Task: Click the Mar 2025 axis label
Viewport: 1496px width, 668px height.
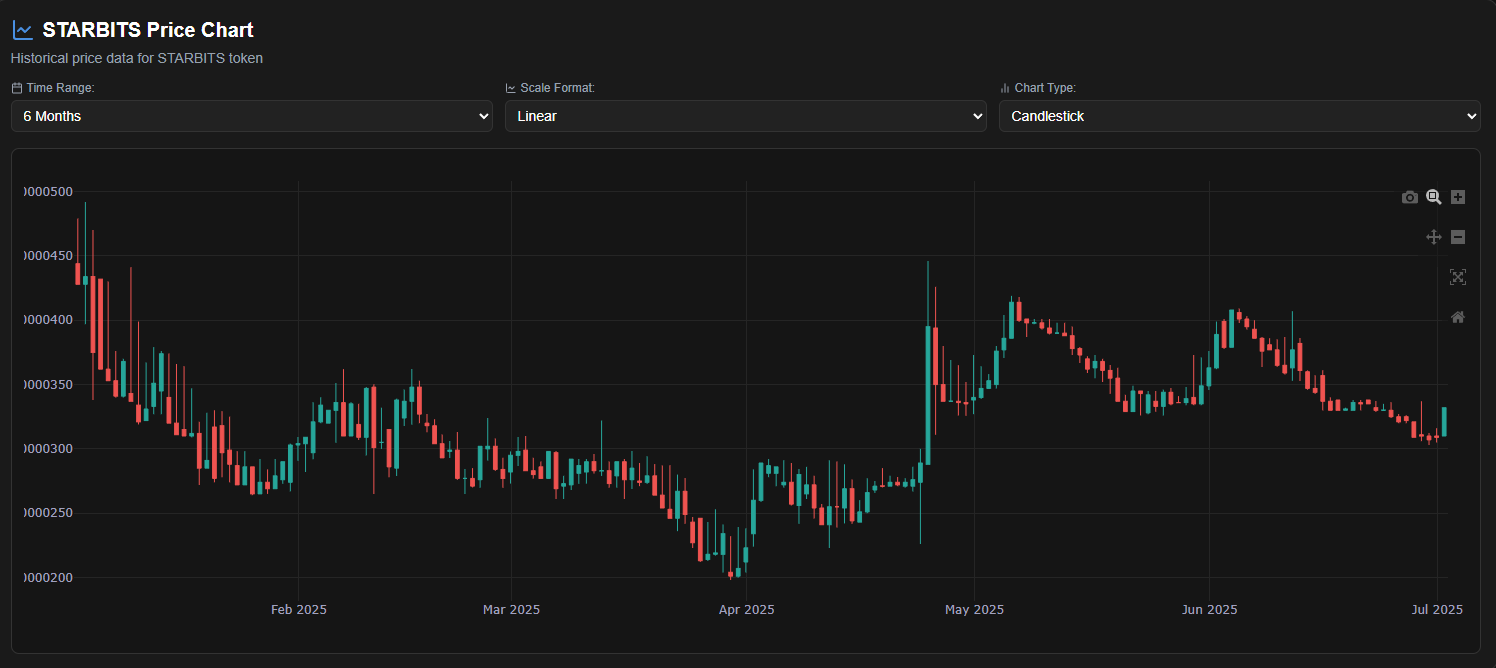Action: pos(511,609)
